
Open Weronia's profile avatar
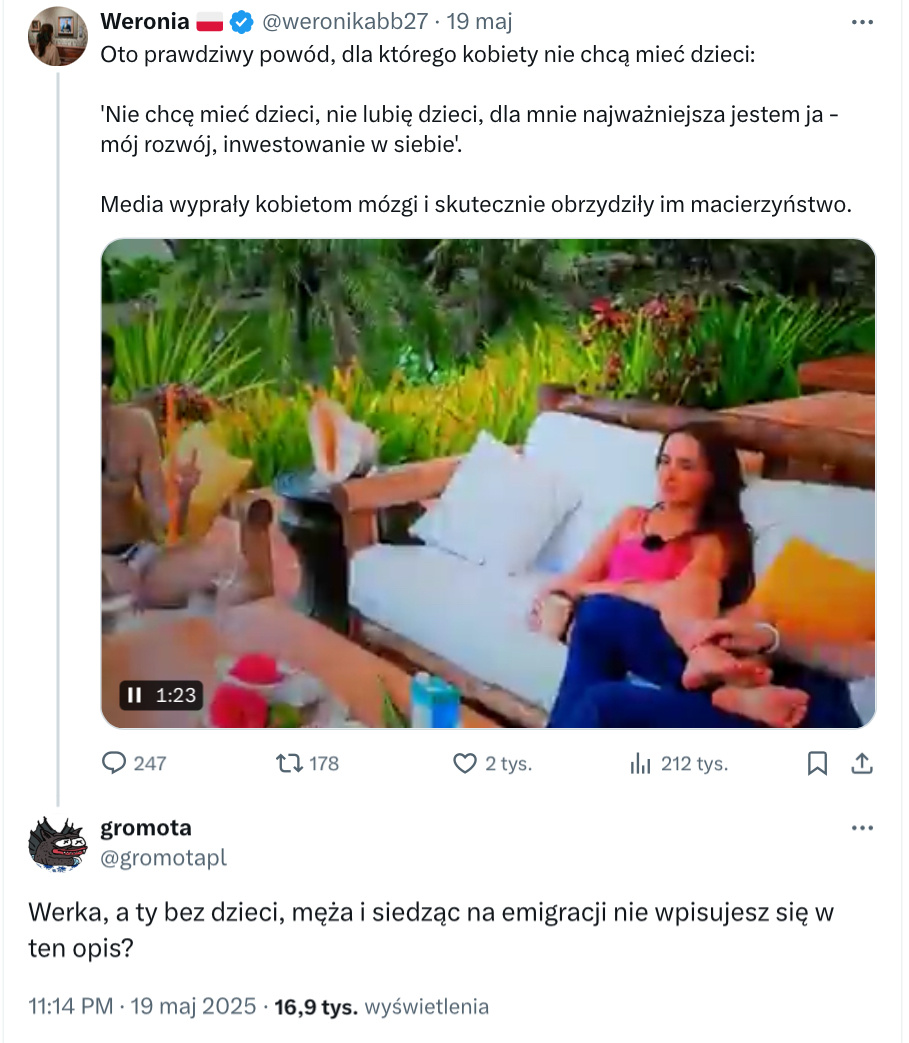(x=57, y=36)
